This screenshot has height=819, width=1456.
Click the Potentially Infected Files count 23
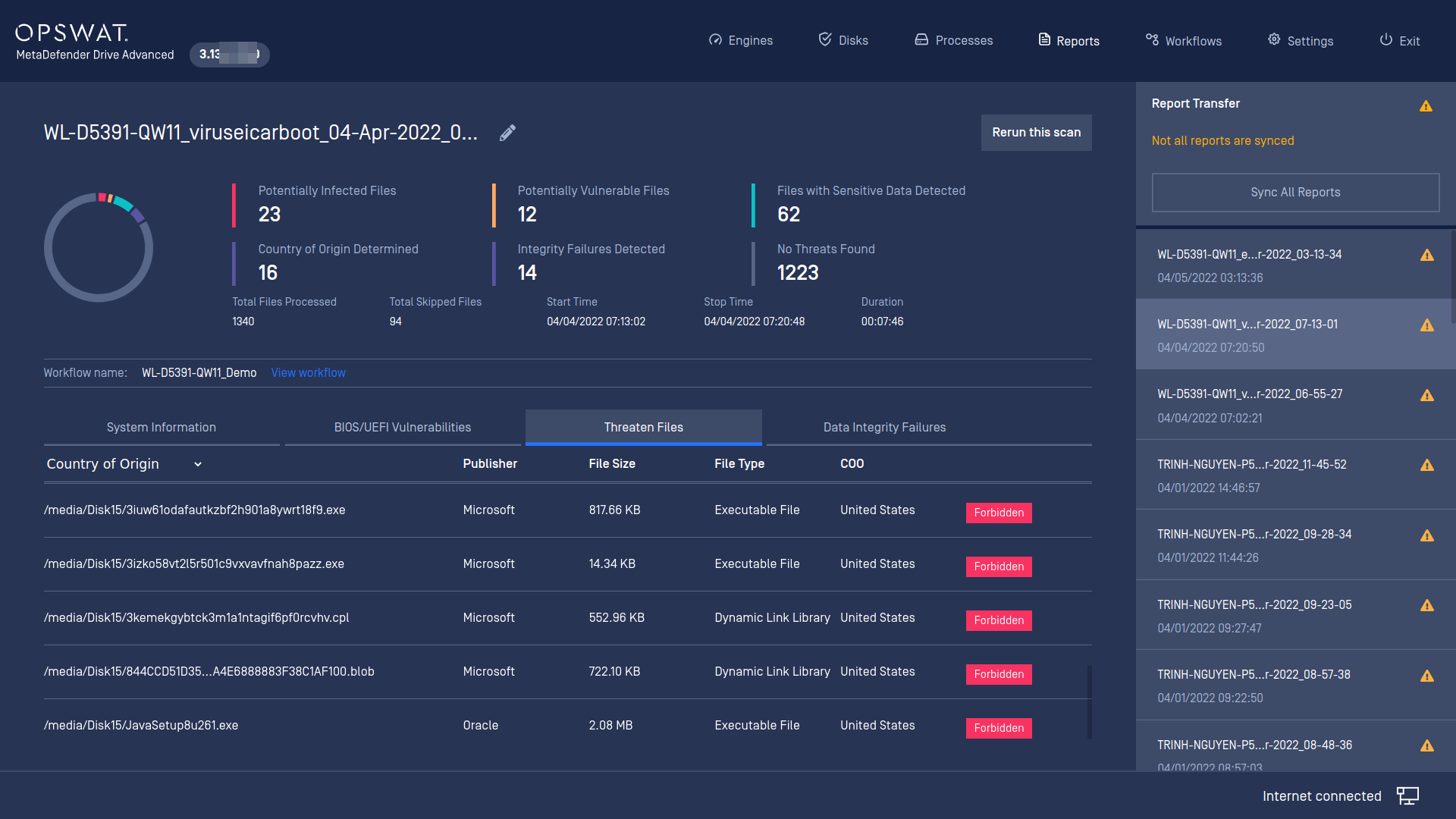[269, 215]
